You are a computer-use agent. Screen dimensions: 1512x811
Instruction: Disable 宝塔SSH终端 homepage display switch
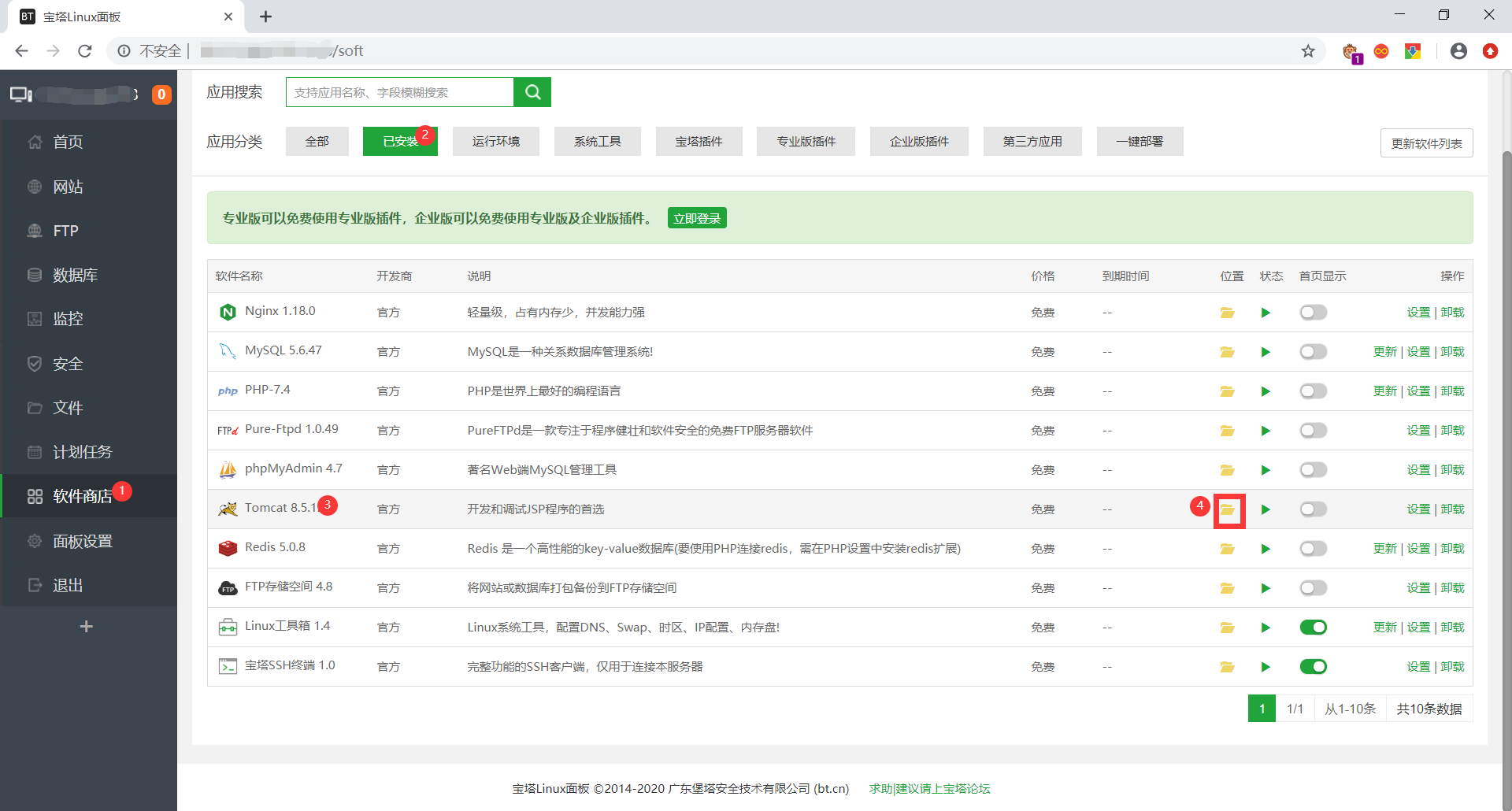pyautogui.click(x=1313, y=667)
